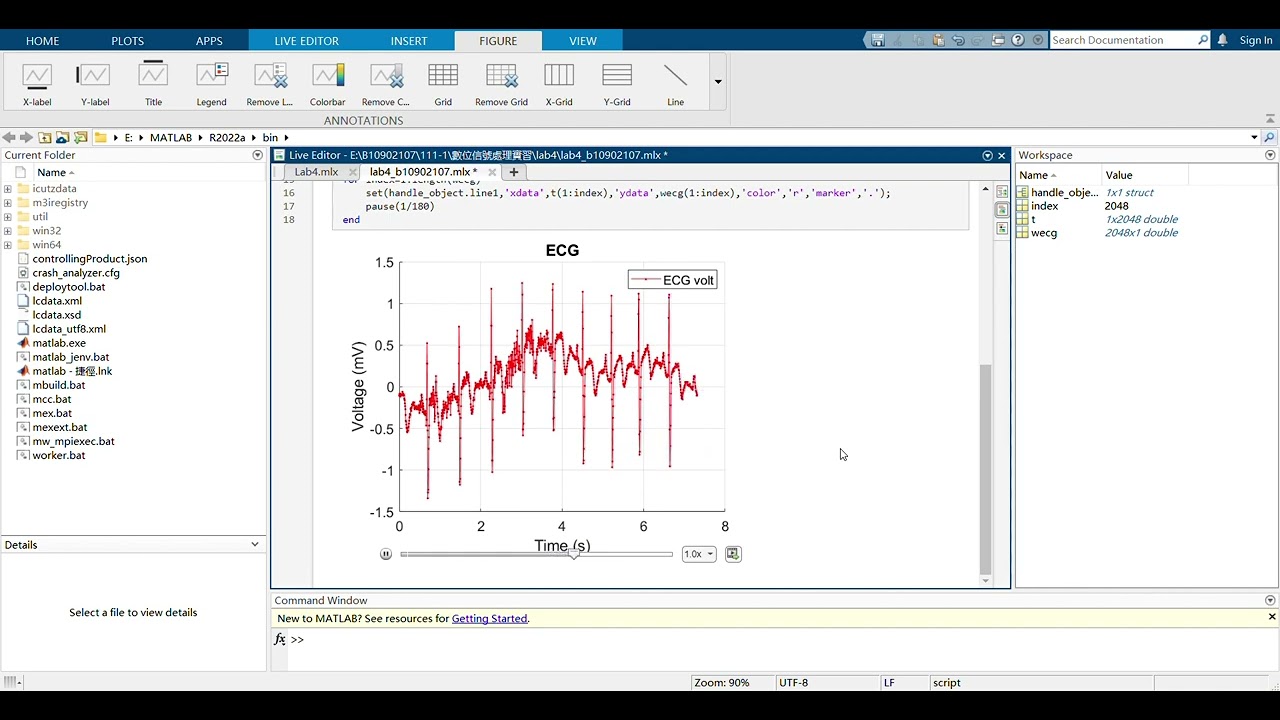Switch to output-on-right view
The width and height of the screenshot is (1280, 720).
[x=1002, y=191]
